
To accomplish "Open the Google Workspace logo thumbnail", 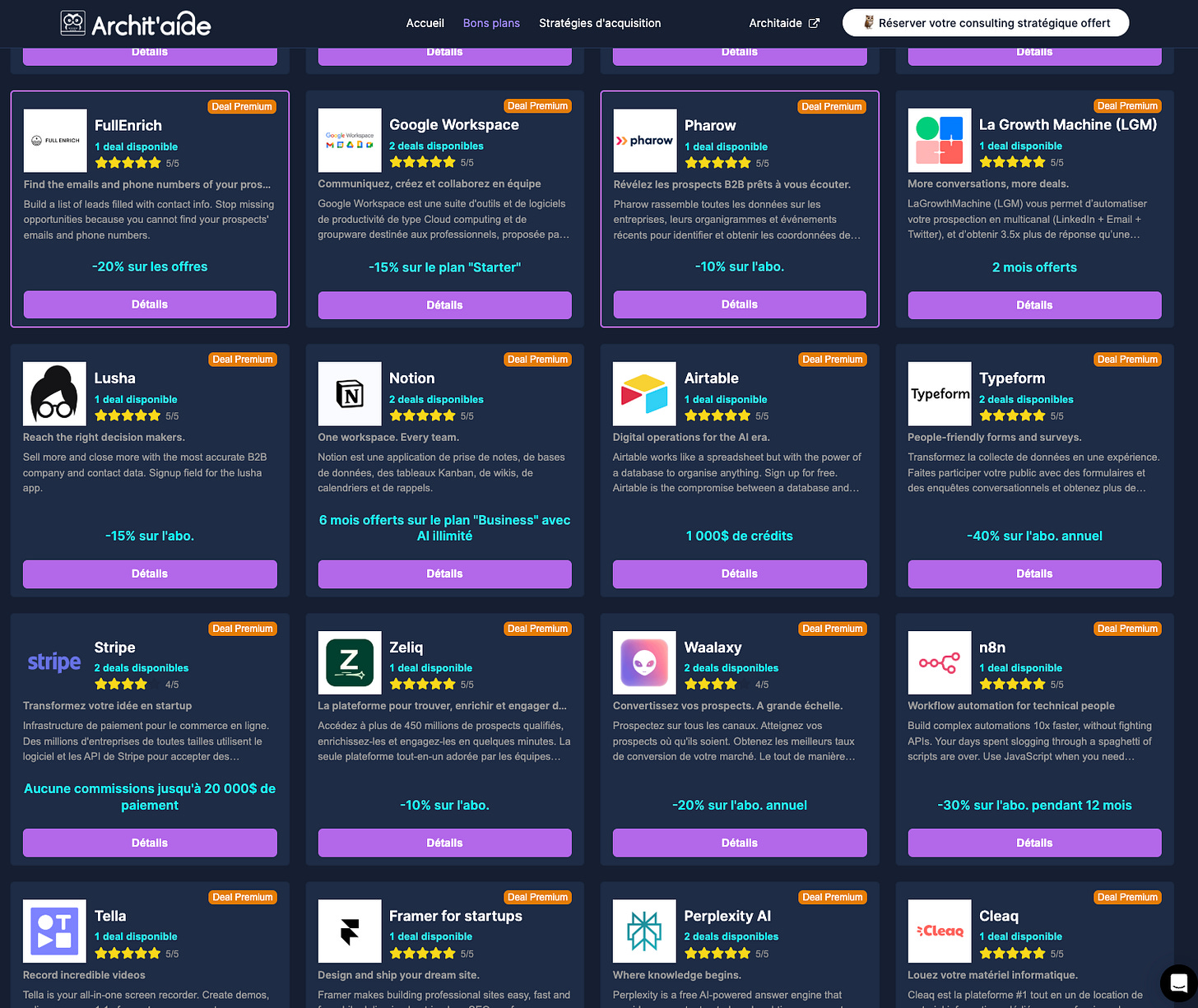I will pos(350,140).
